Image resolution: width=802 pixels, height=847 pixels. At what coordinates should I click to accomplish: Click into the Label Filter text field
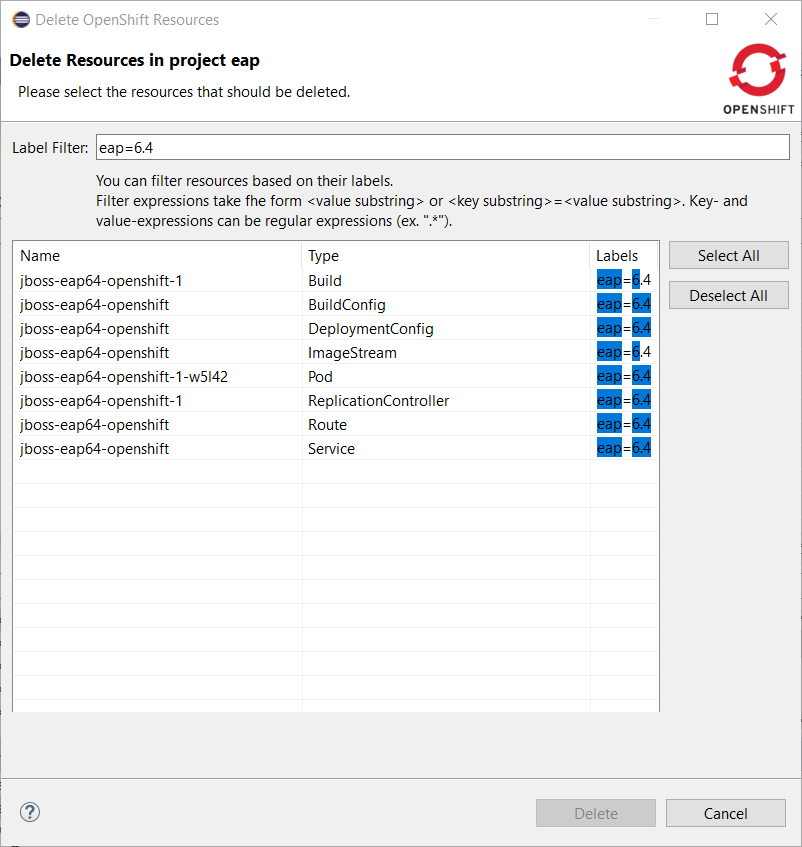442,148
